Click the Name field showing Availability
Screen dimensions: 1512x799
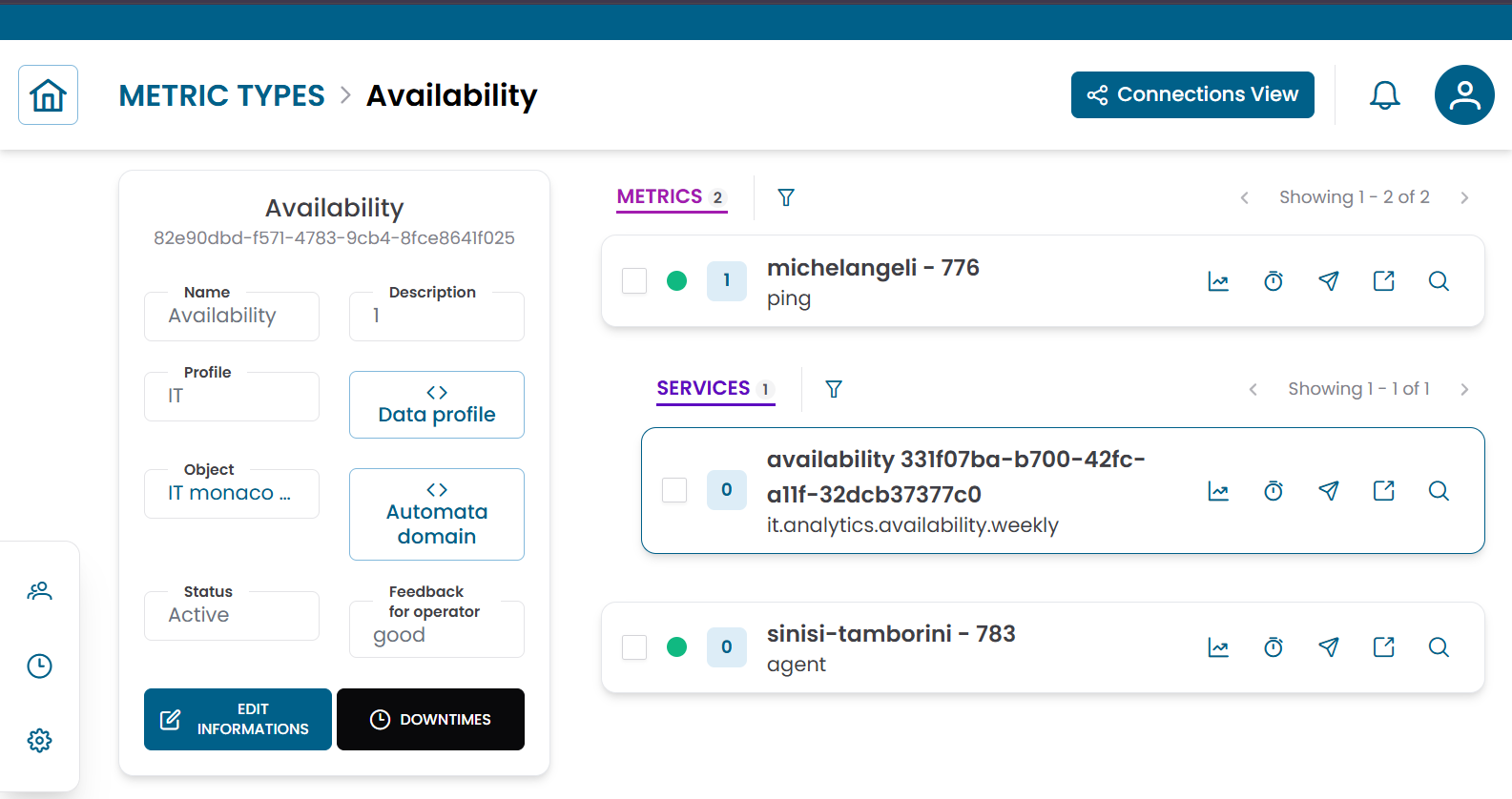tap(232, 317)
